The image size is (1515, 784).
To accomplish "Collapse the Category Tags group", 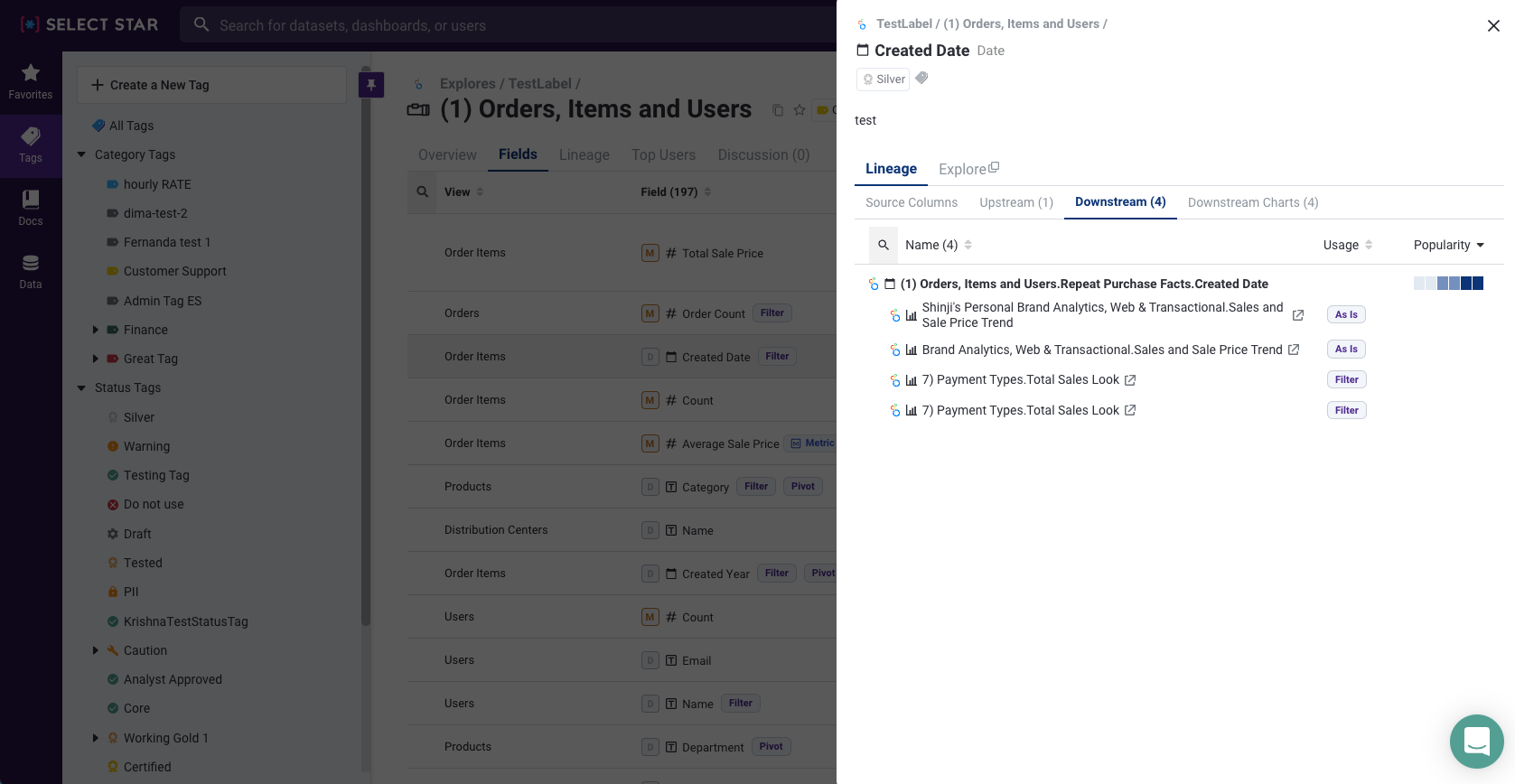I will pos(82,154).
